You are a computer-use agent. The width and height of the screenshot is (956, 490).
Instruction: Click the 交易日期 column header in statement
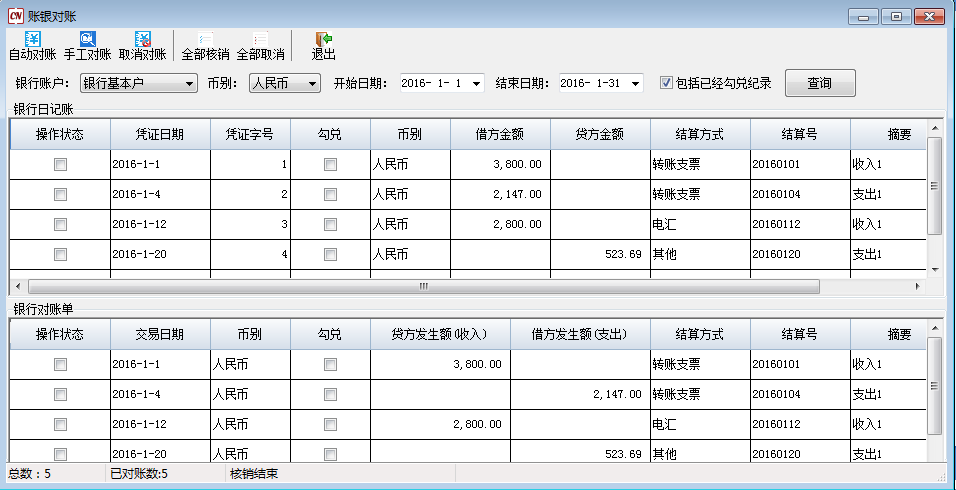(160, 334)
